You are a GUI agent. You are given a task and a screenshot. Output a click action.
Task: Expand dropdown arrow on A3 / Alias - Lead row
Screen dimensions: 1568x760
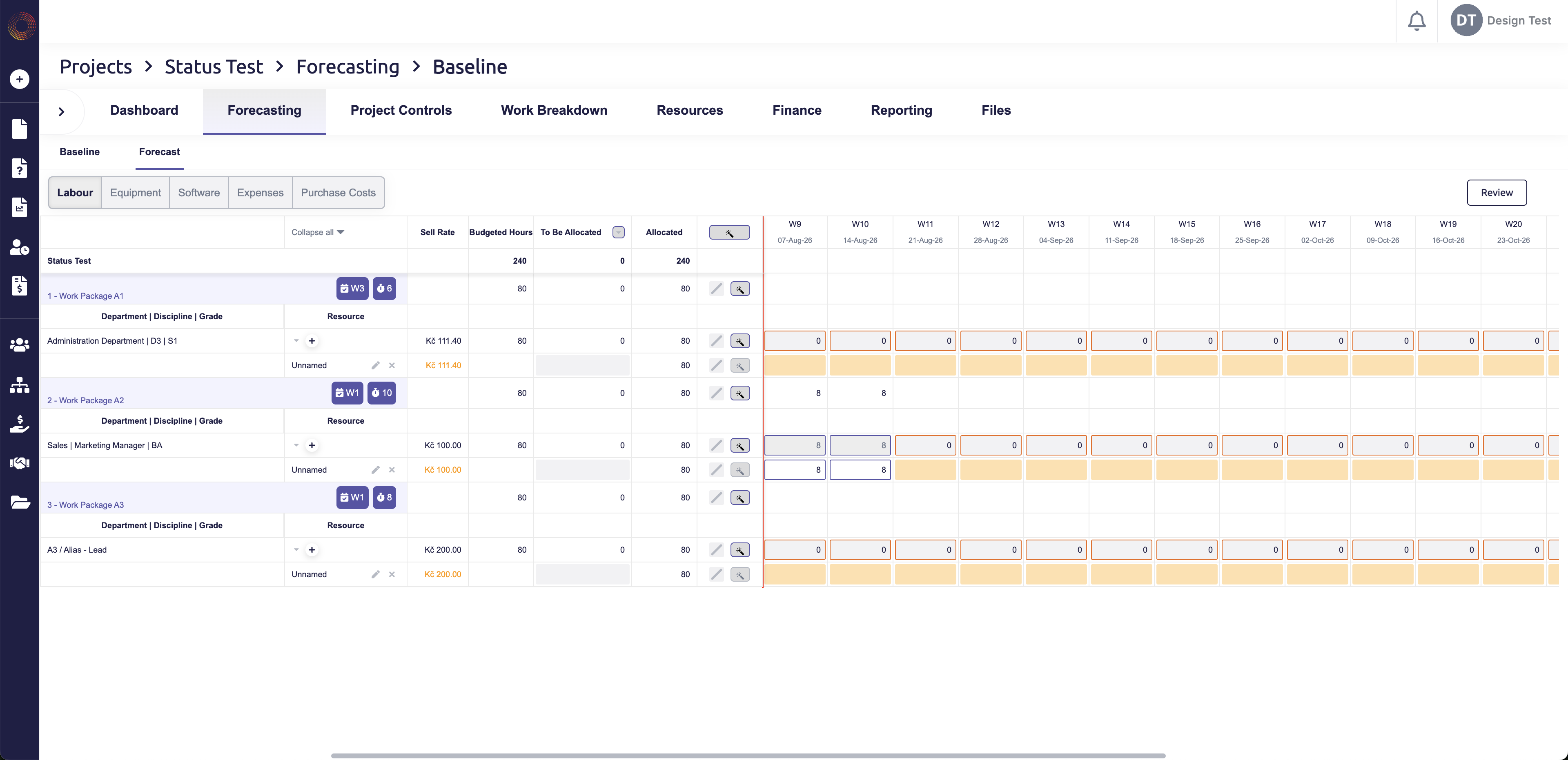pyautogui.click(x=296, y=549)
